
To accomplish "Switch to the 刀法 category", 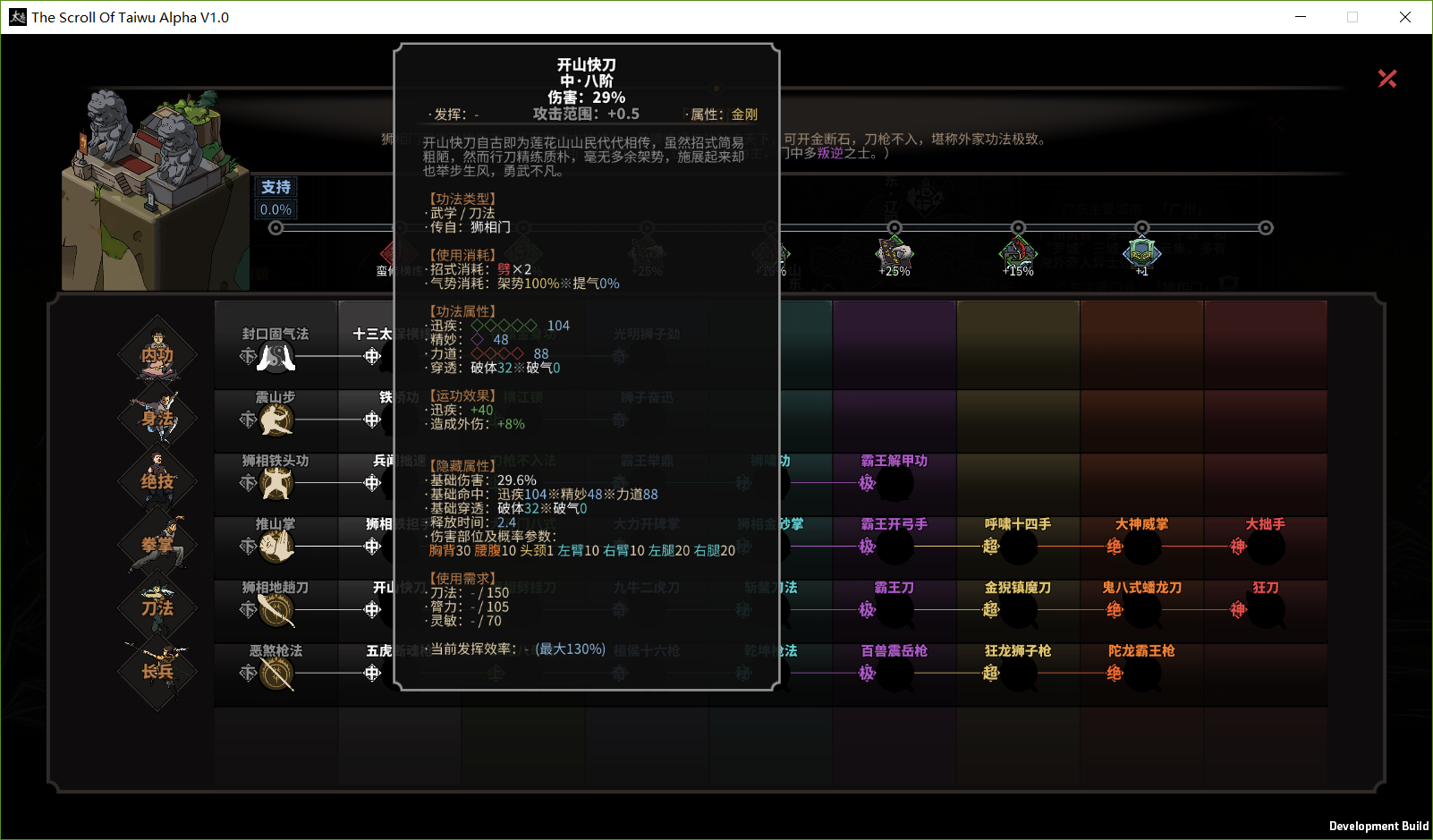I will (157, 608).
